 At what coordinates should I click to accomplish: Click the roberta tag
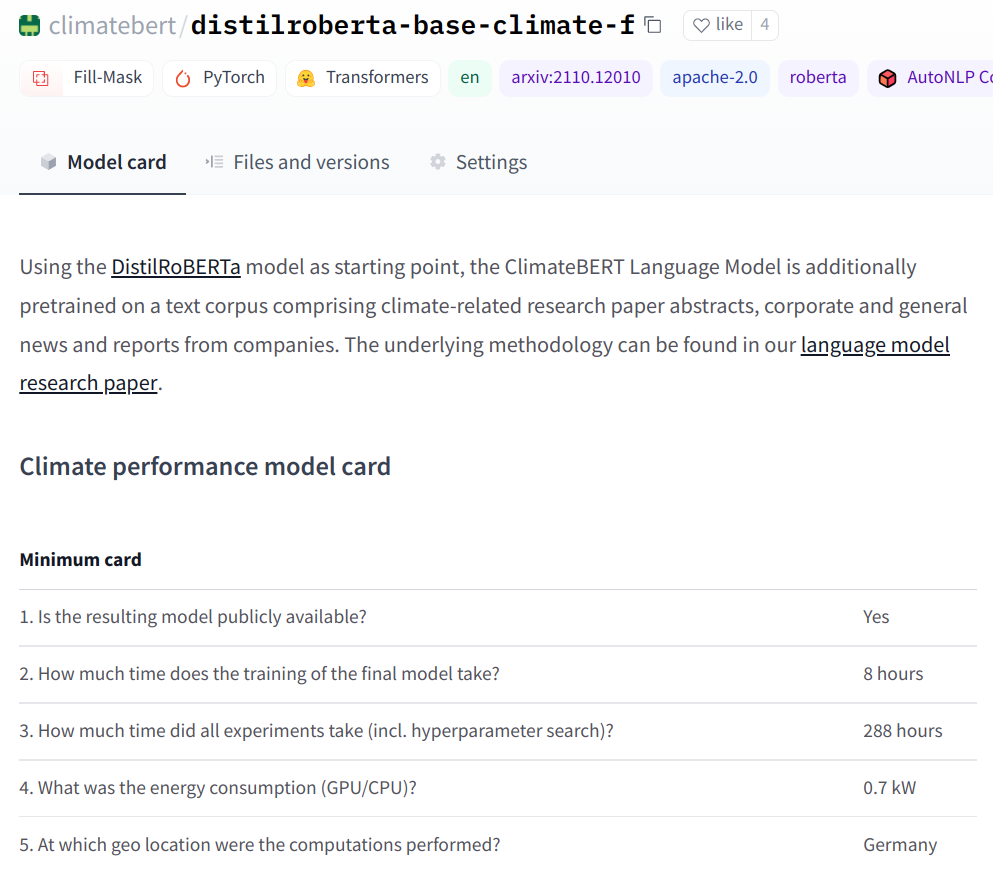[818, 78]
